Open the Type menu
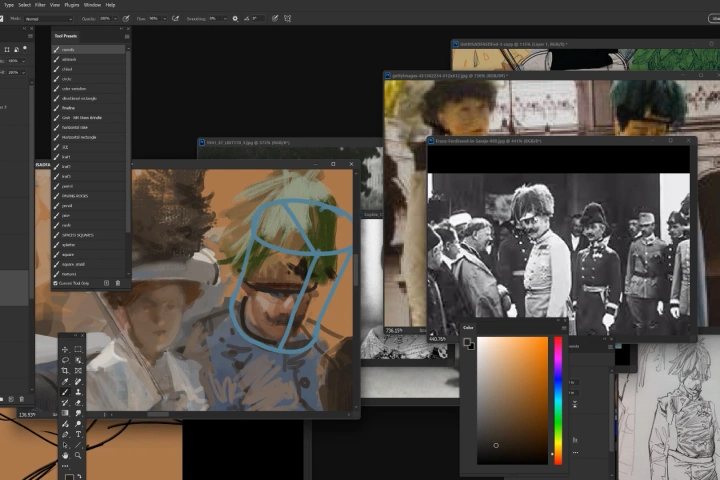Screen dimensions: 720x480 (x=9, y=5)
